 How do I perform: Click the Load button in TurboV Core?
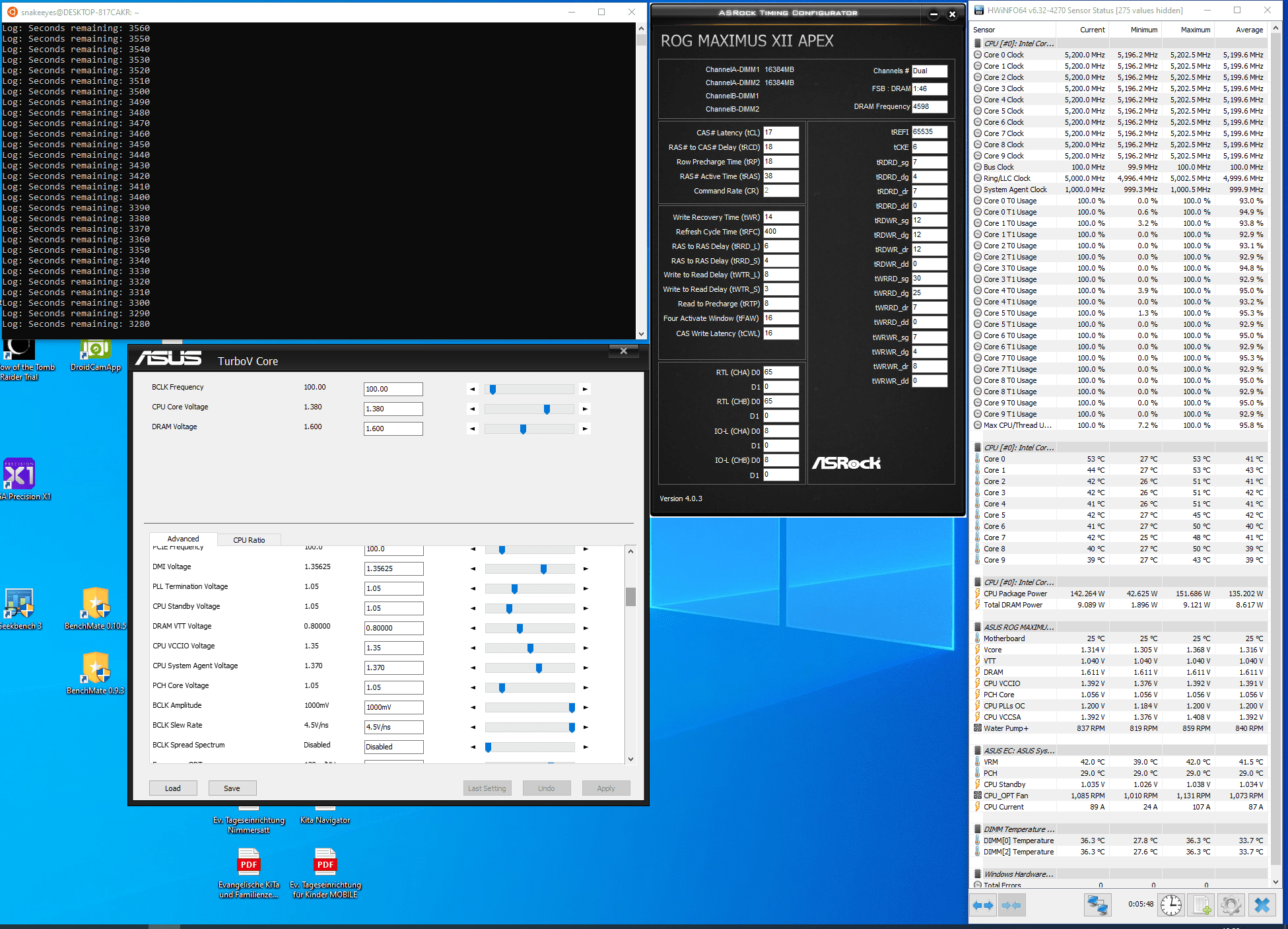(x=173, y=788)
